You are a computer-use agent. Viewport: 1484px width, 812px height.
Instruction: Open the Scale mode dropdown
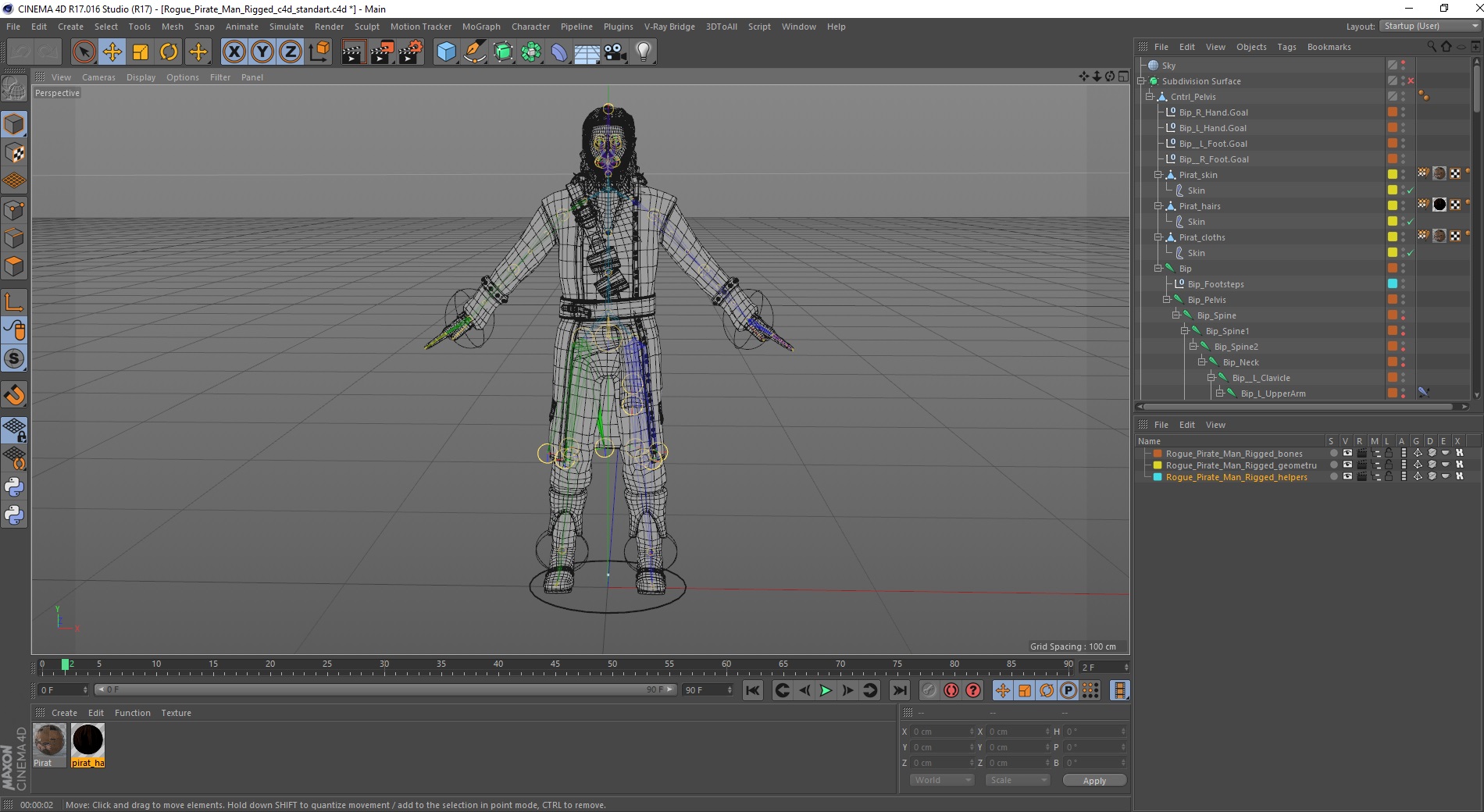1017,780
